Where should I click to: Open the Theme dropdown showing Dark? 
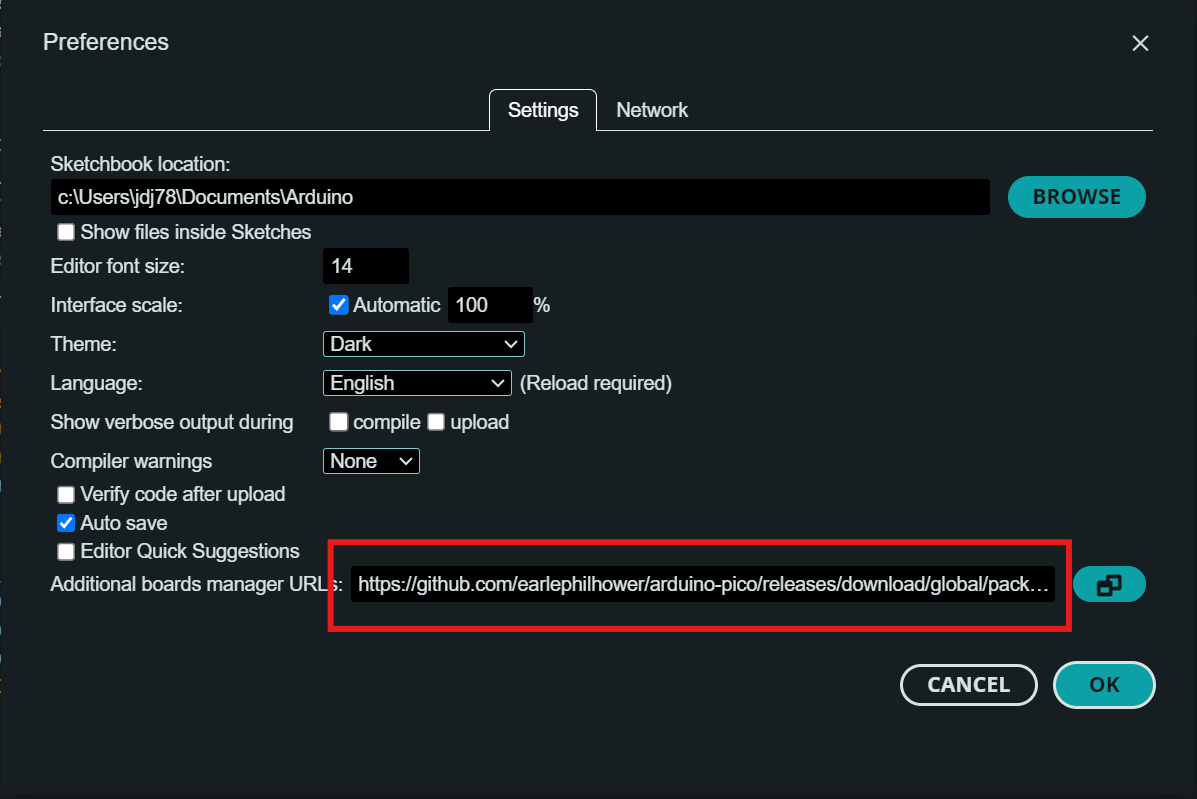pos(424,344)
